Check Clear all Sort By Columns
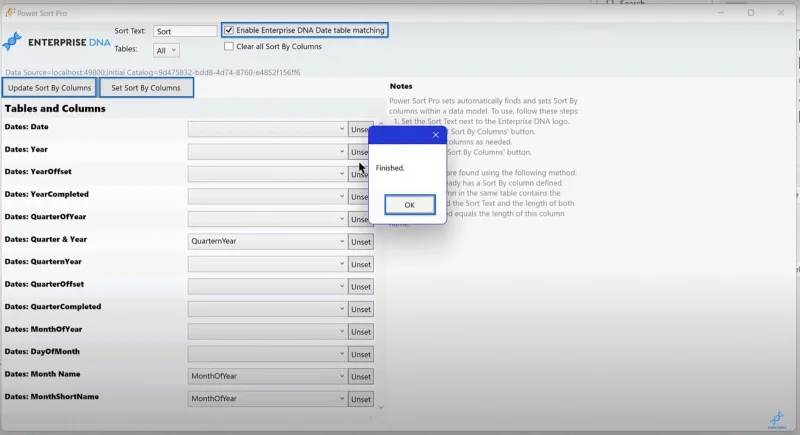800x435 pixels. 229,46
